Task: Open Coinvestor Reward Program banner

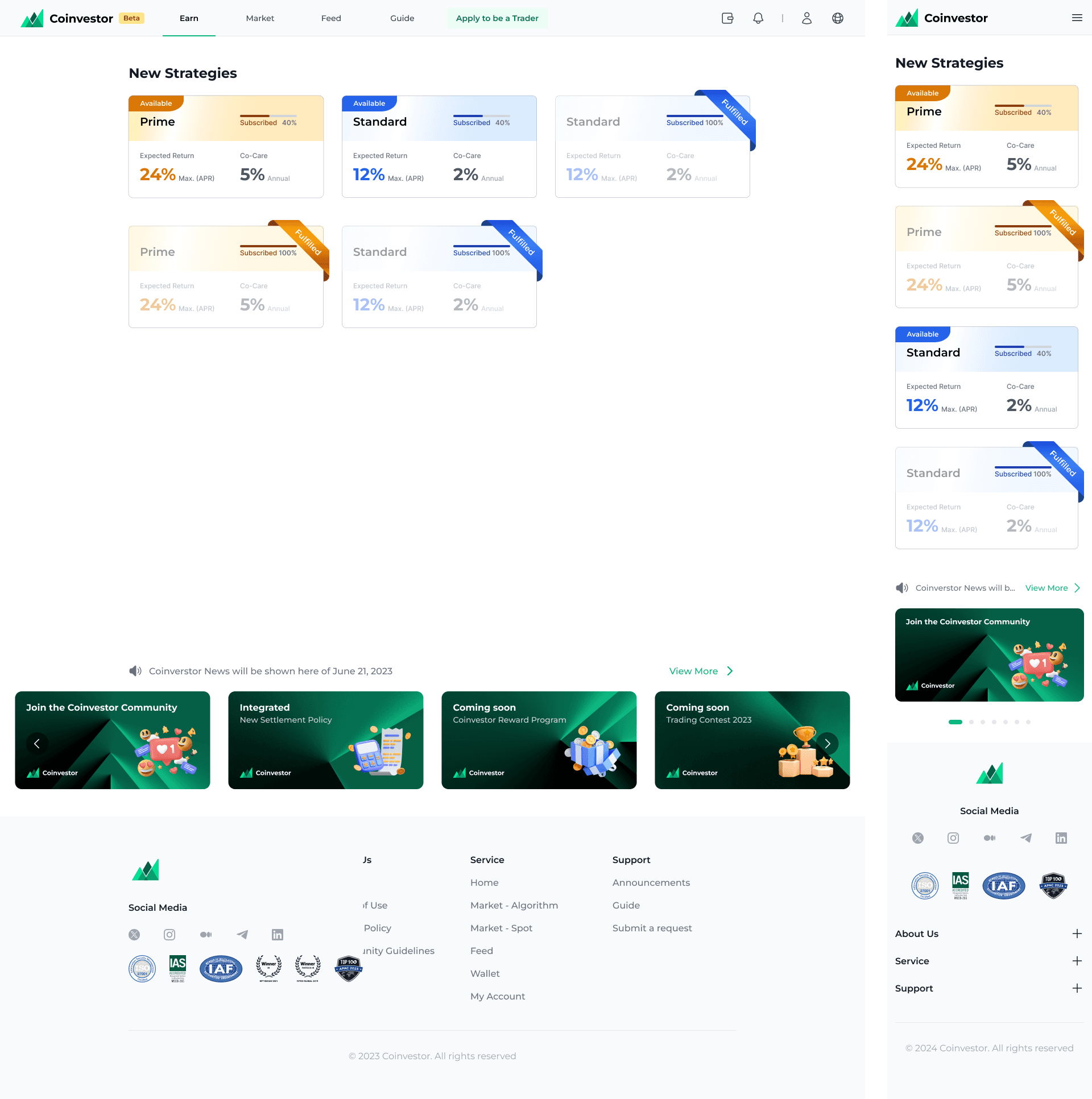Action: 539,740
